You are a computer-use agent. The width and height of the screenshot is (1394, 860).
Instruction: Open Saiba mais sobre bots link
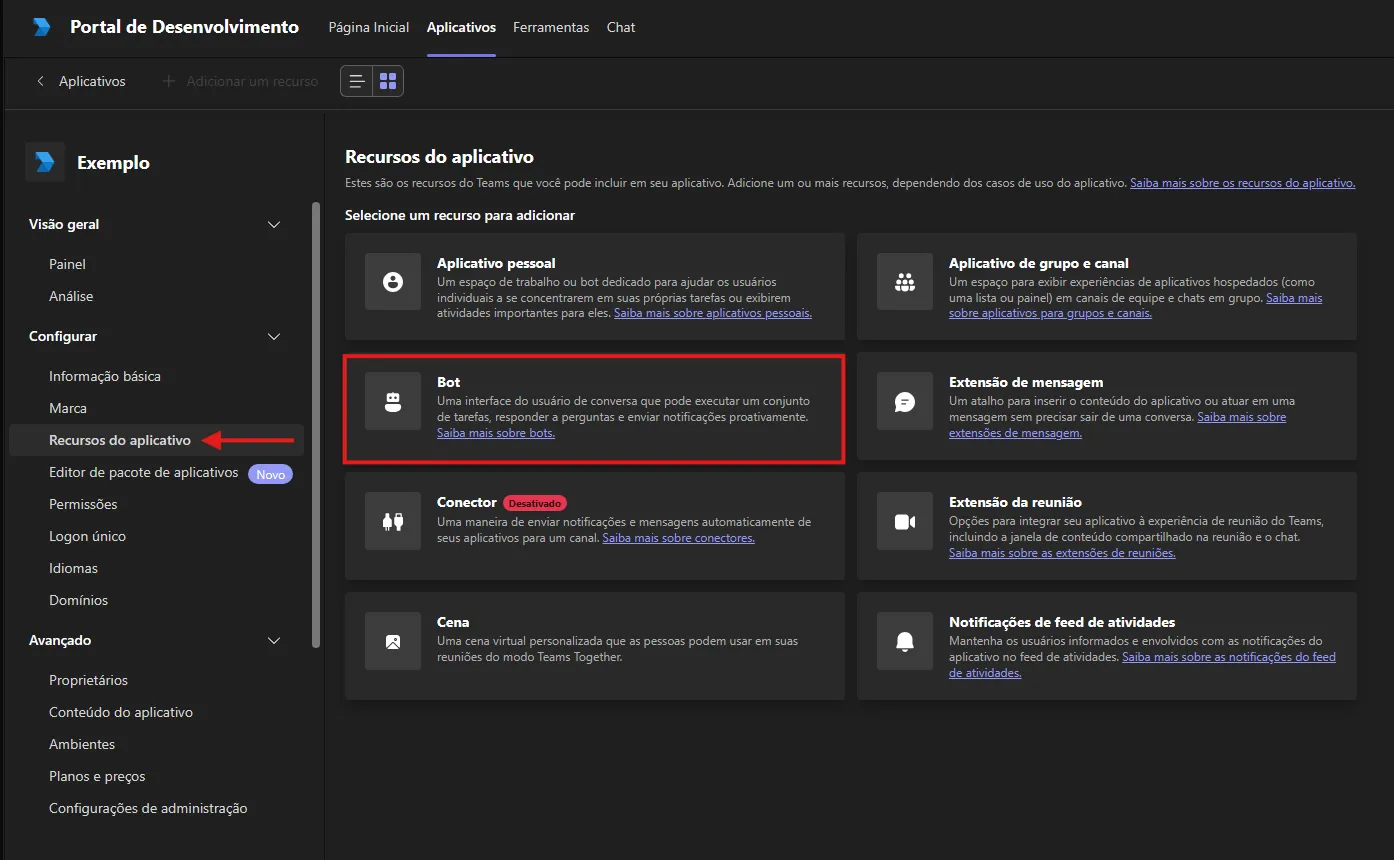pyautogui.click(x=496, y=433)
